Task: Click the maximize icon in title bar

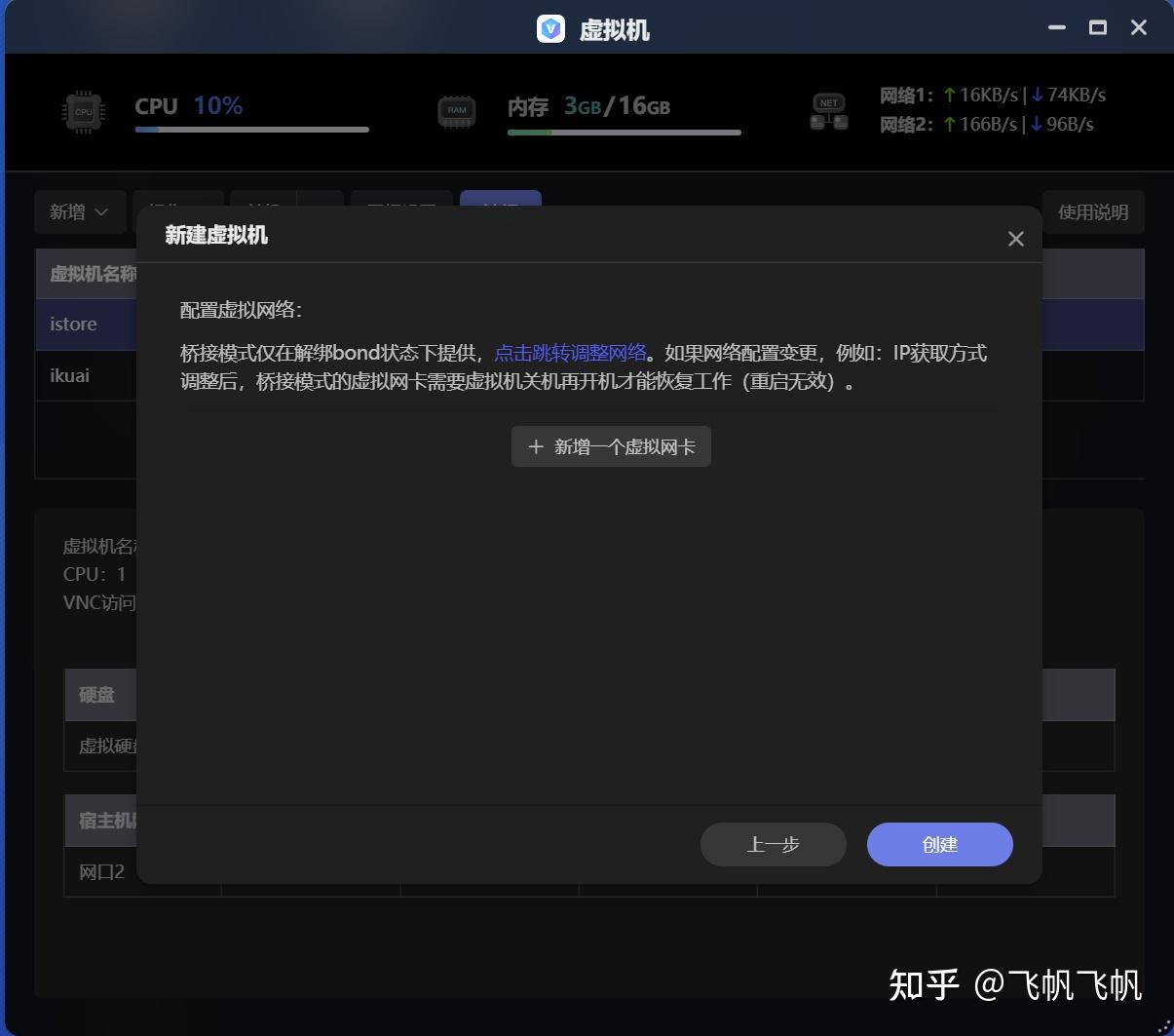Action: point(1097,28)
